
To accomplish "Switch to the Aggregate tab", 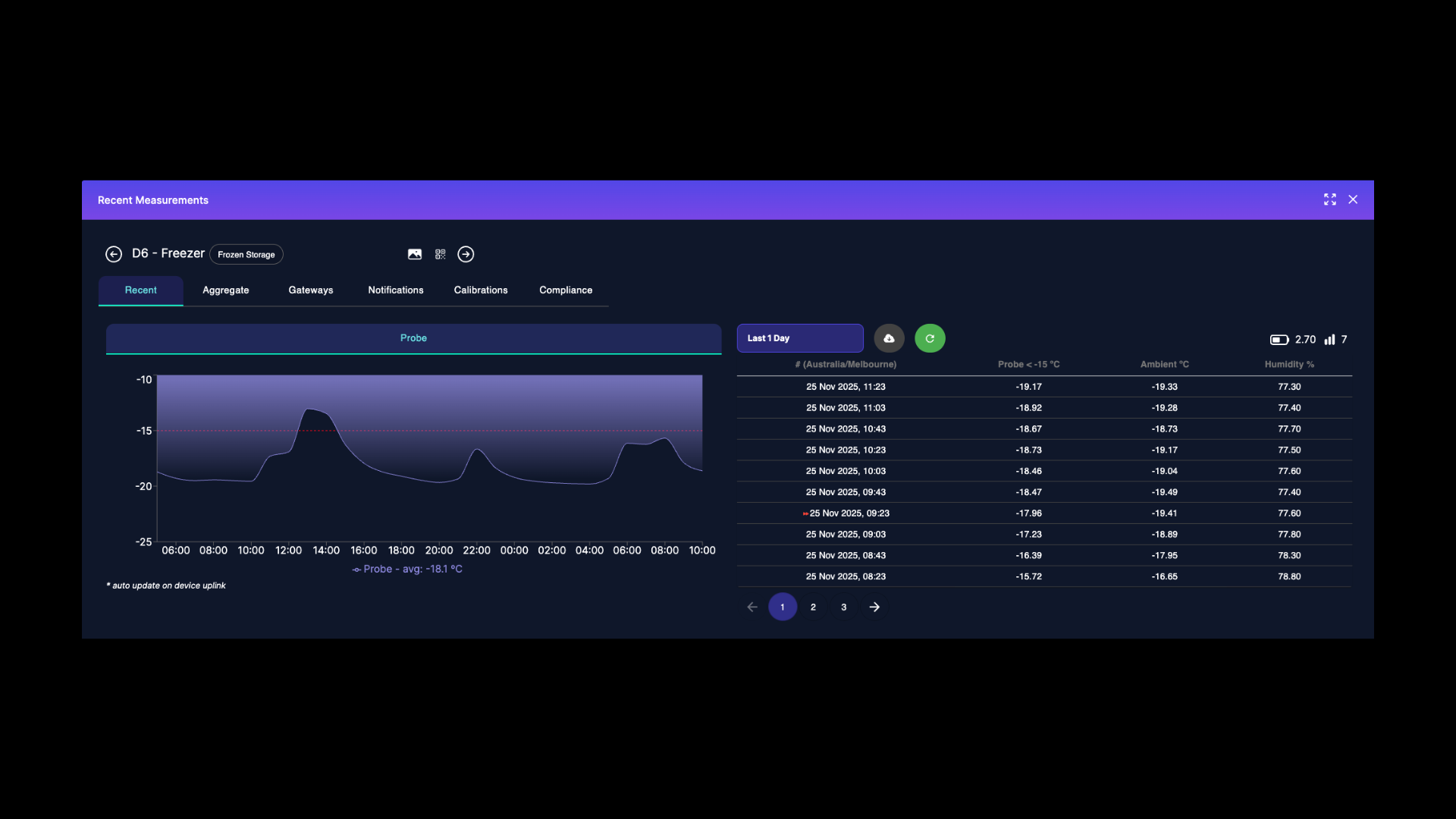I will 225,290.
